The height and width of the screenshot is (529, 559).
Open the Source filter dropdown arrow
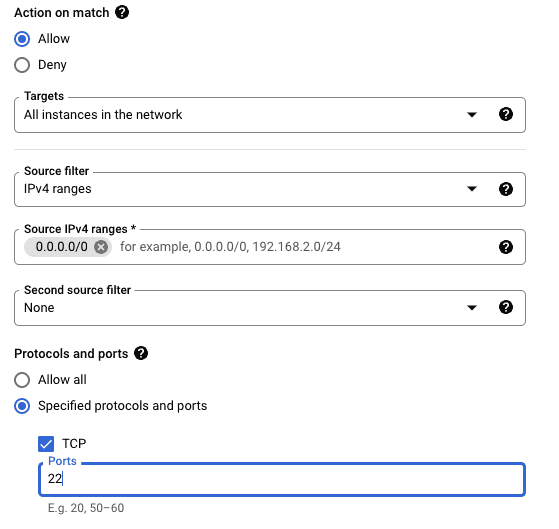click(472, 189)
